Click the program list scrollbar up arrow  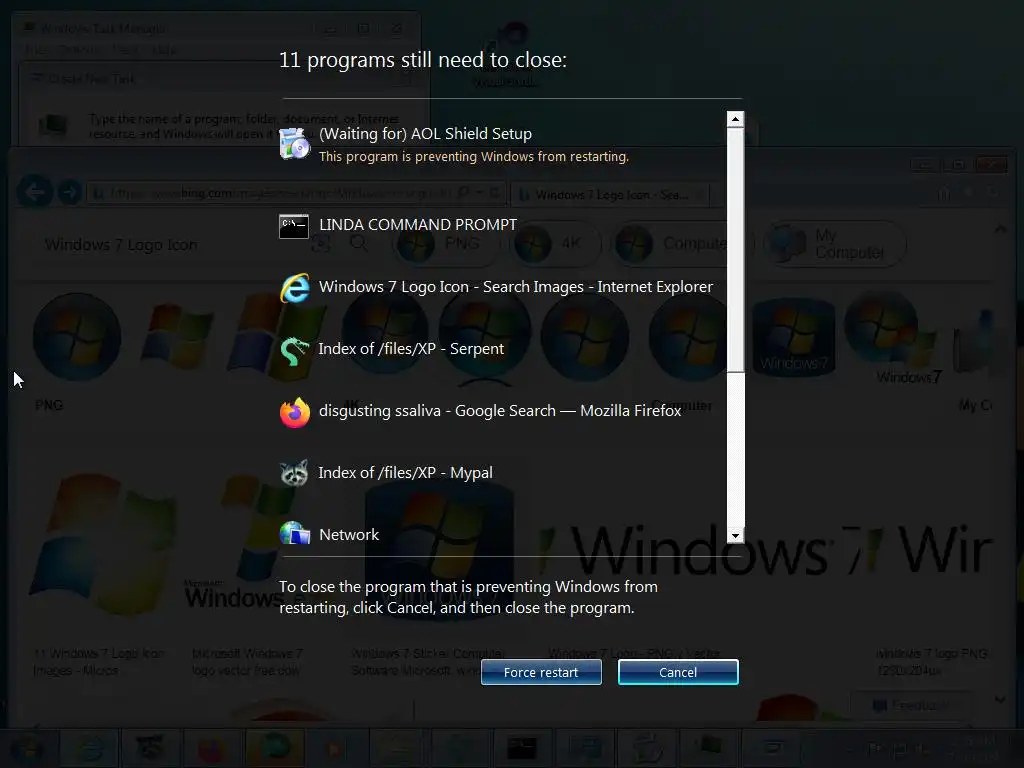[735, 119]
